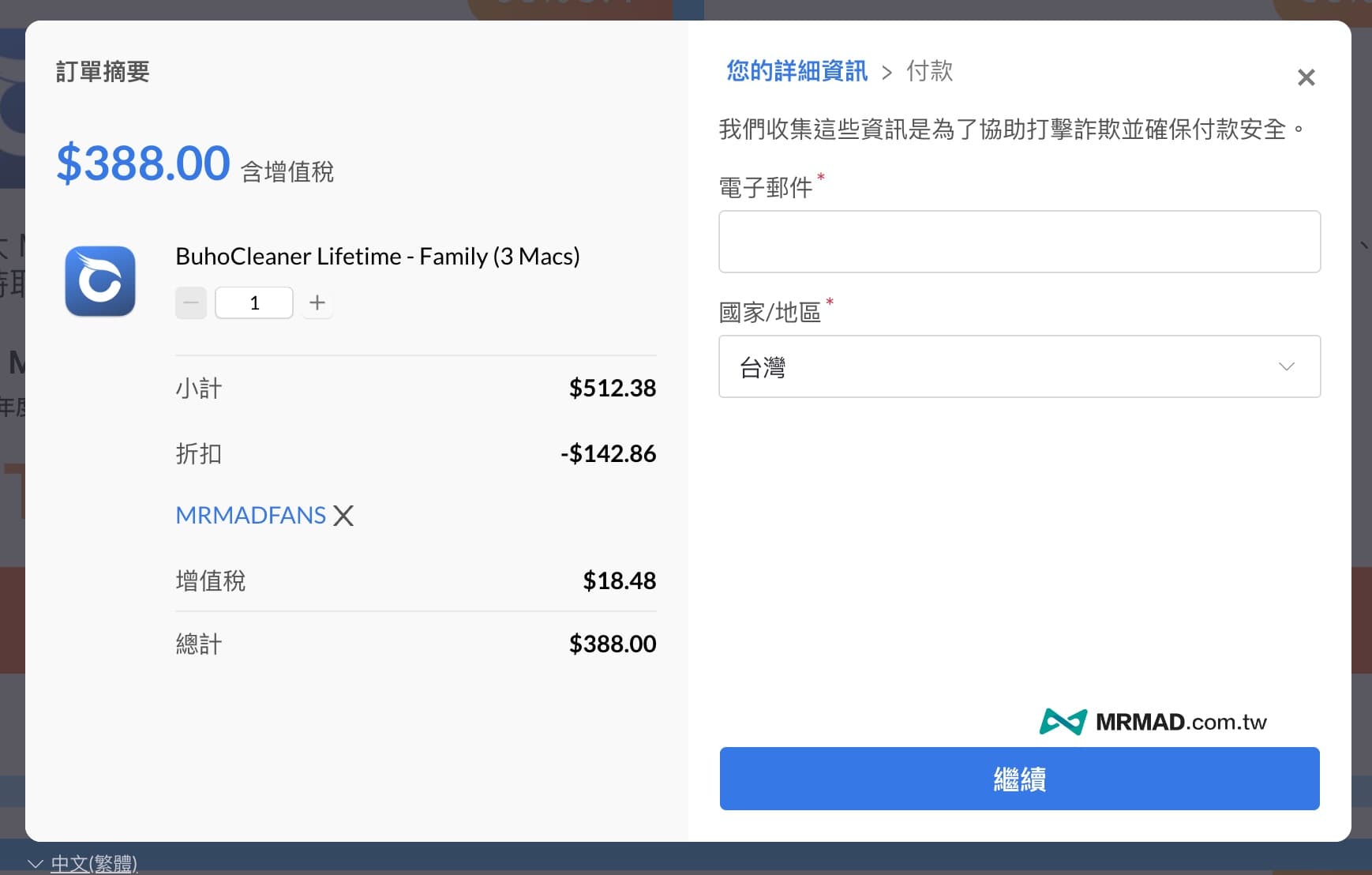Screen dimensions: 1372x875
Task: Close the checkout dialog
Action: (x=1306, y=77)
